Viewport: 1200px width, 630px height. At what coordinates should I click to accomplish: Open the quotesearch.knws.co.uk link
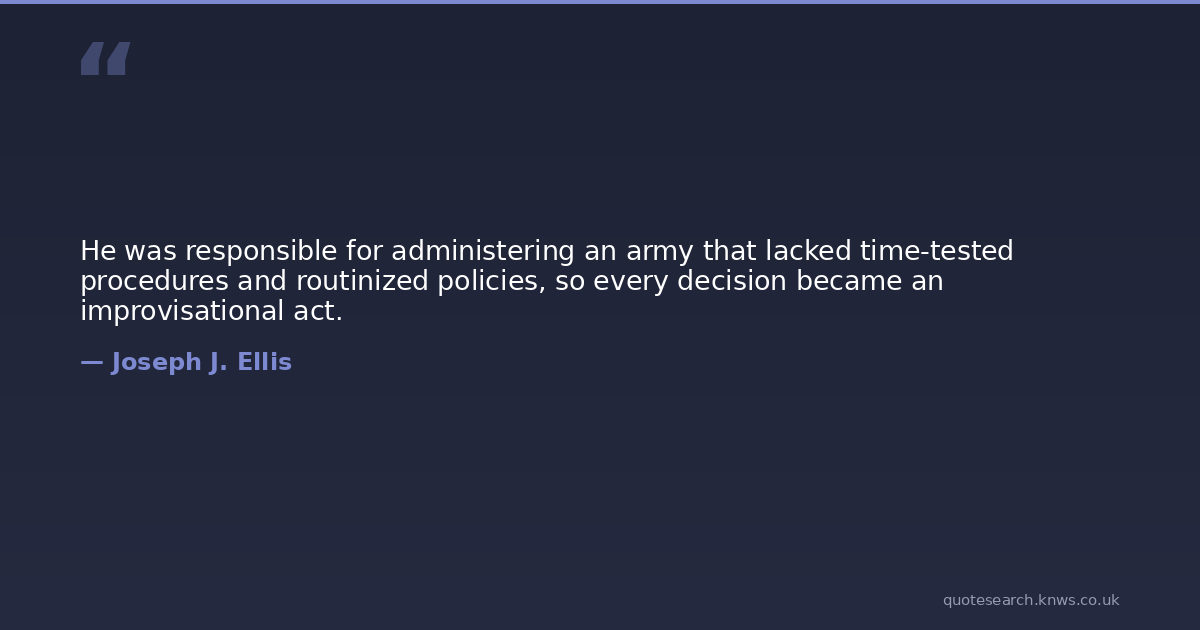1030,600
